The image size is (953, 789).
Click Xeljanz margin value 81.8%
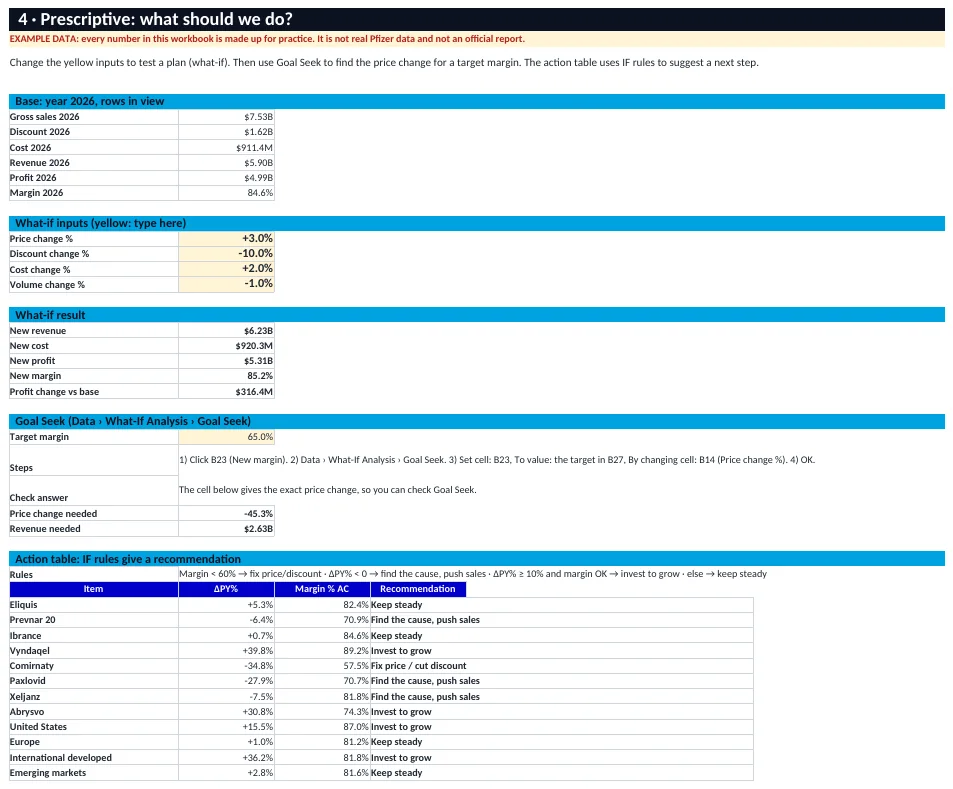click(322, 697)
